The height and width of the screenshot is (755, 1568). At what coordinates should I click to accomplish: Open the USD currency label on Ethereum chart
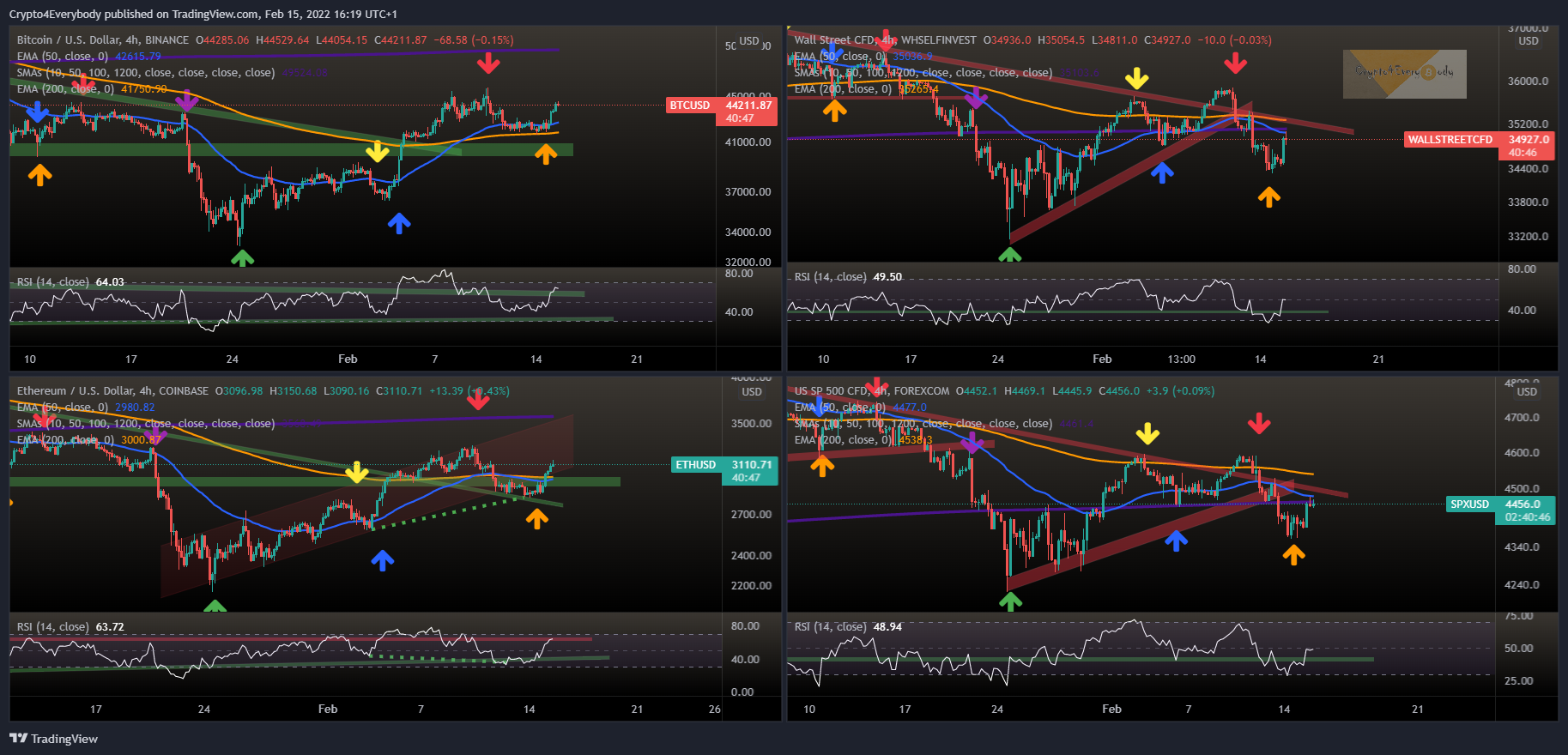pyautogui.click(x=752, y=392)
